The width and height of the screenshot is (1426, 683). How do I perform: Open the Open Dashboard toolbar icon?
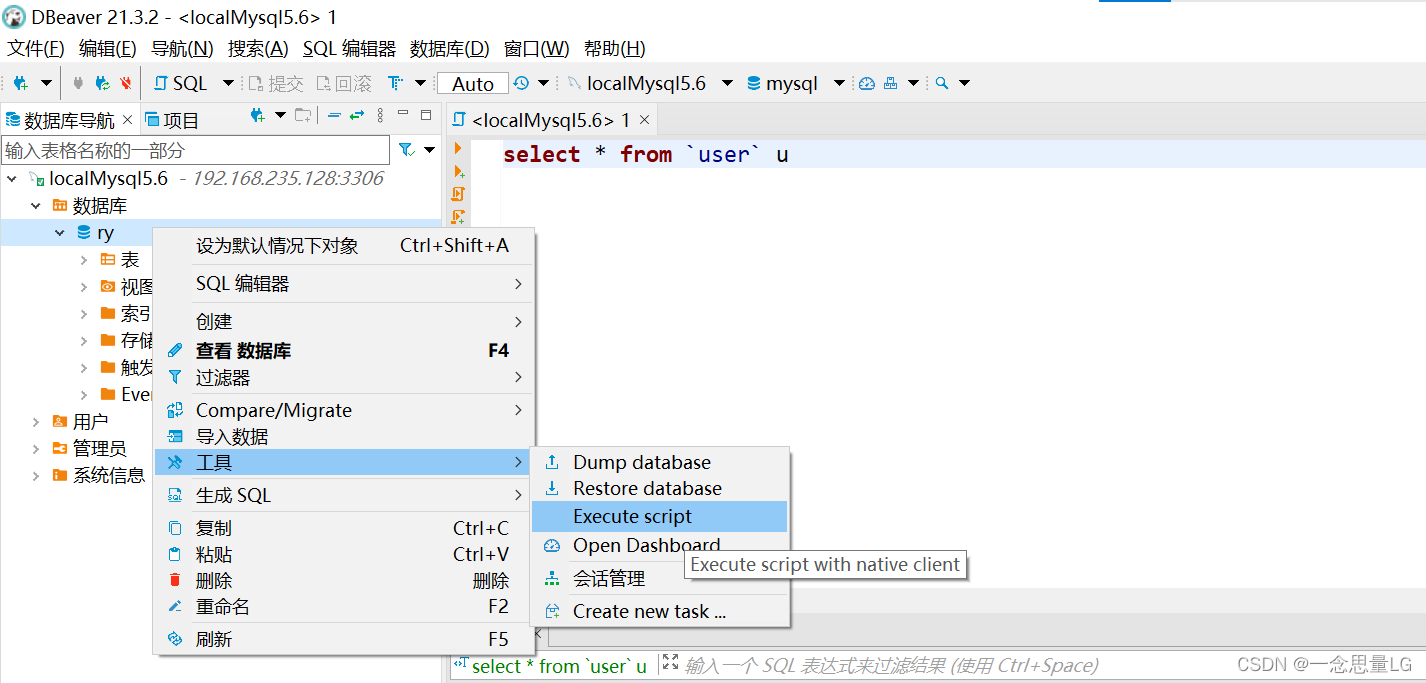[x=867, y=83]
